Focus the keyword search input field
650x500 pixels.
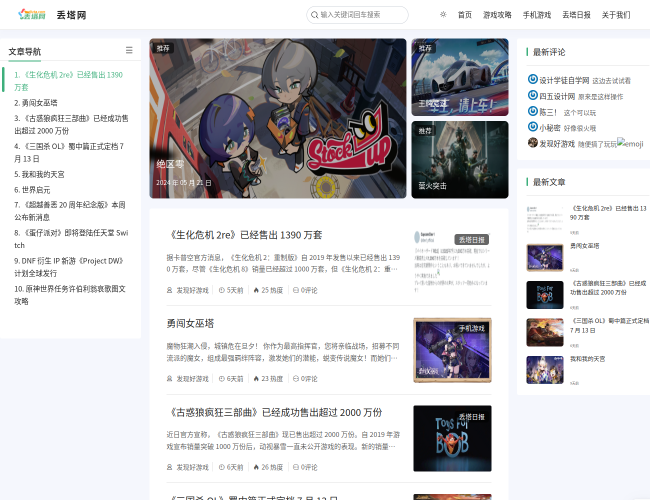click(x=357, y=15)
